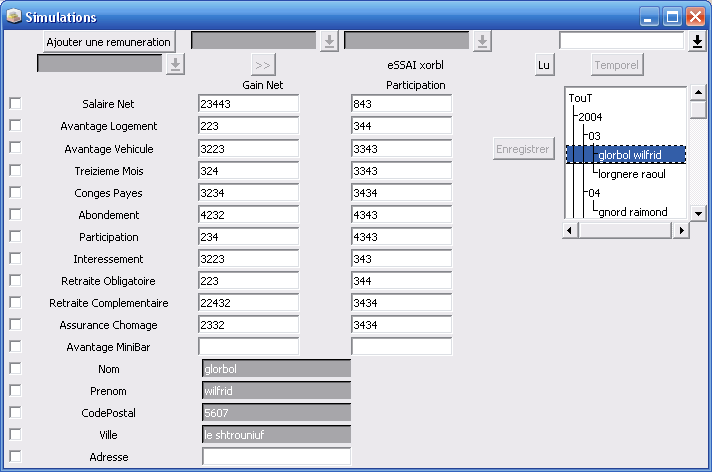712x472 pixels.
Task: Click Salaire Net Gain Net field
Action: (249, 104)
